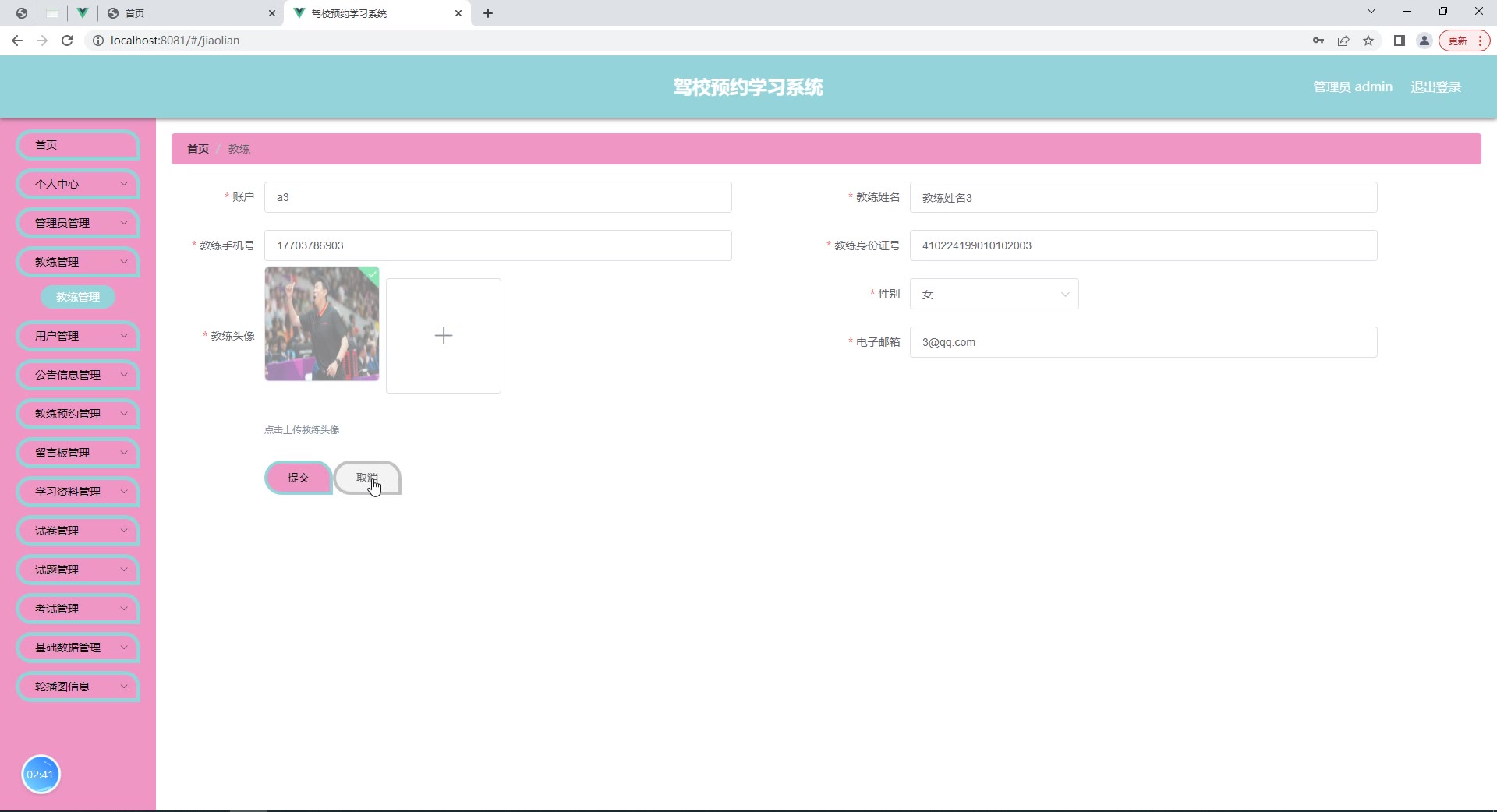Open 轮播图信息 sidebar menu
1497x812 pixels.
78,687
